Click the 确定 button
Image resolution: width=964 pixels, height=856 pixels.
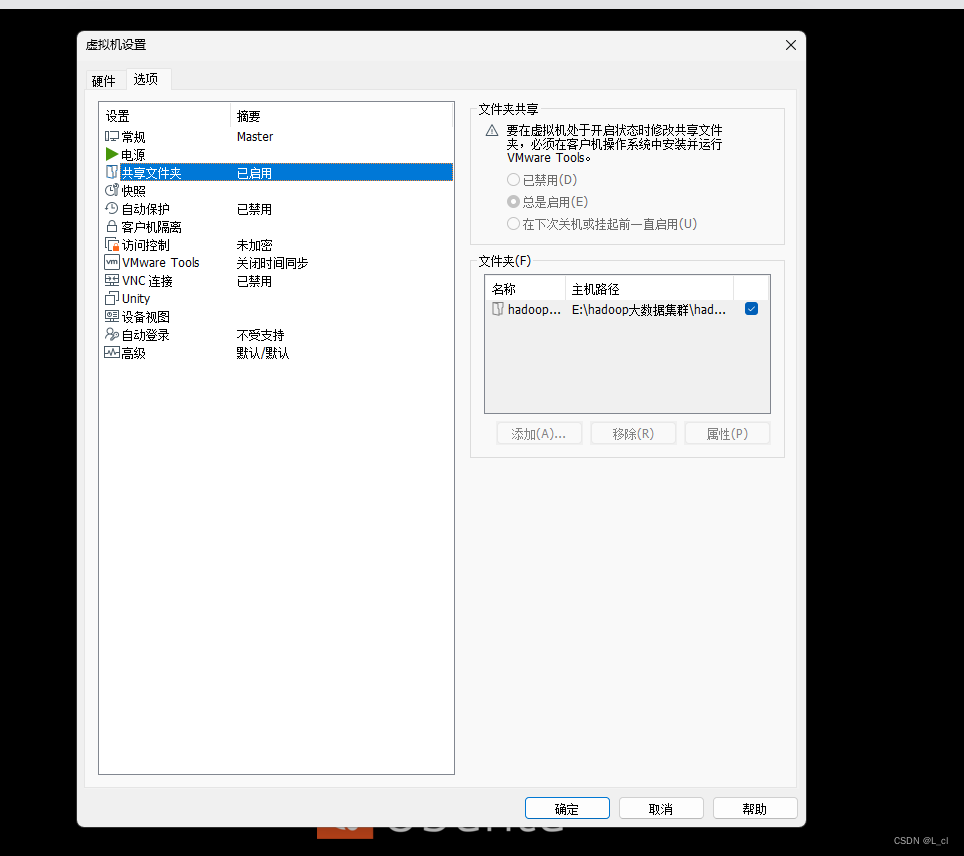(x=567, y=809)
